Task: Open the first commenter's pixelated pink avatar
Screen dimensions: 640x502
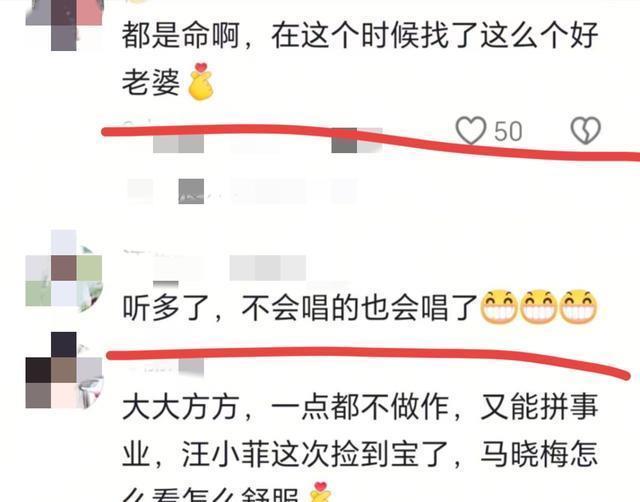Action: pos(64,25)
